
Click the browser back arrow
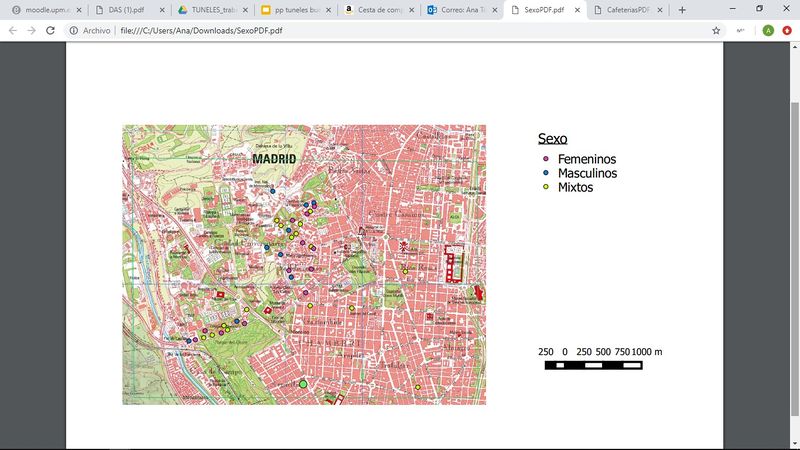tap(12, 31)
